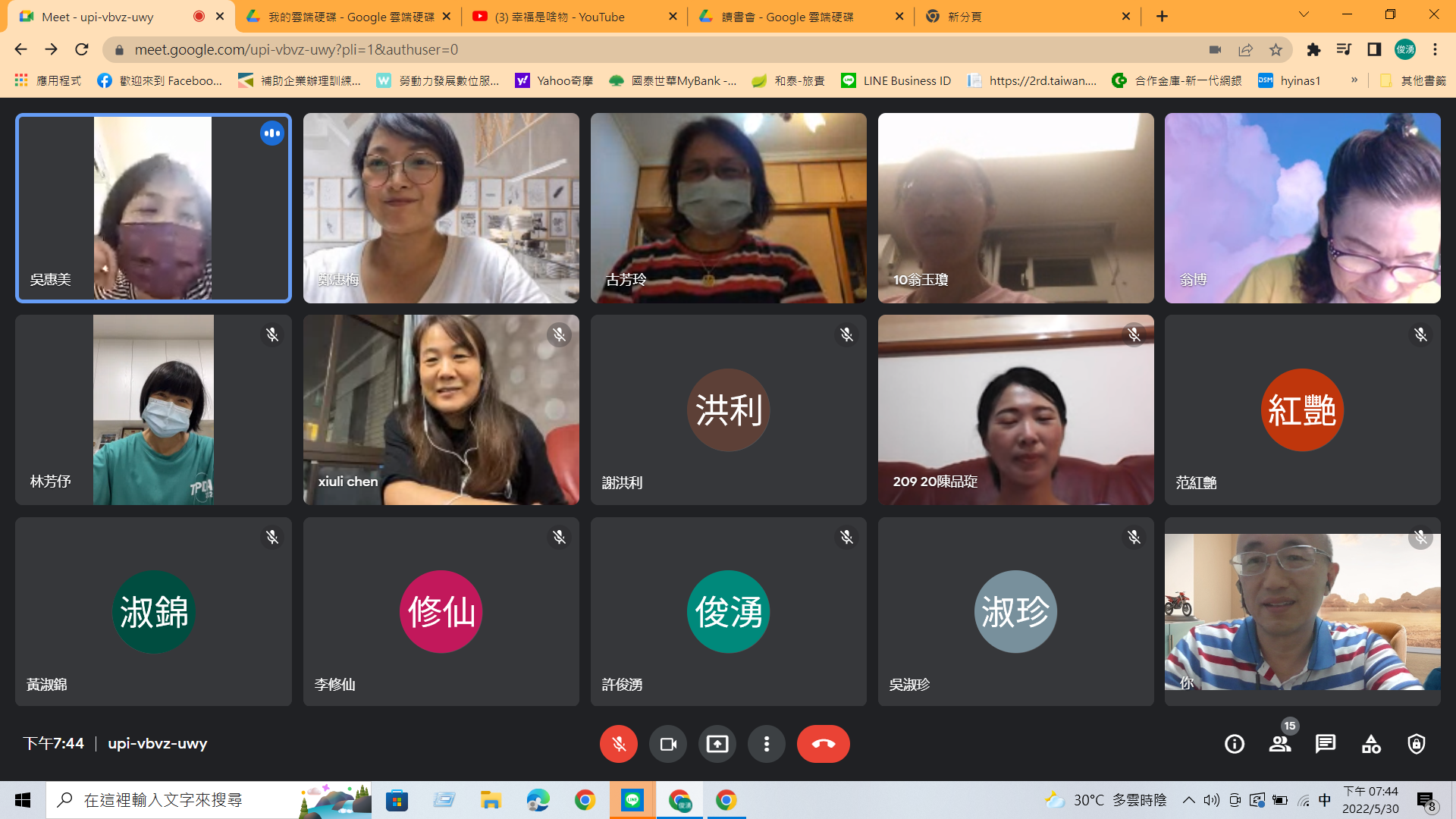Expand the hidden bookmarks chevron
The image size is (1456, 819).
pos(1354,80)
